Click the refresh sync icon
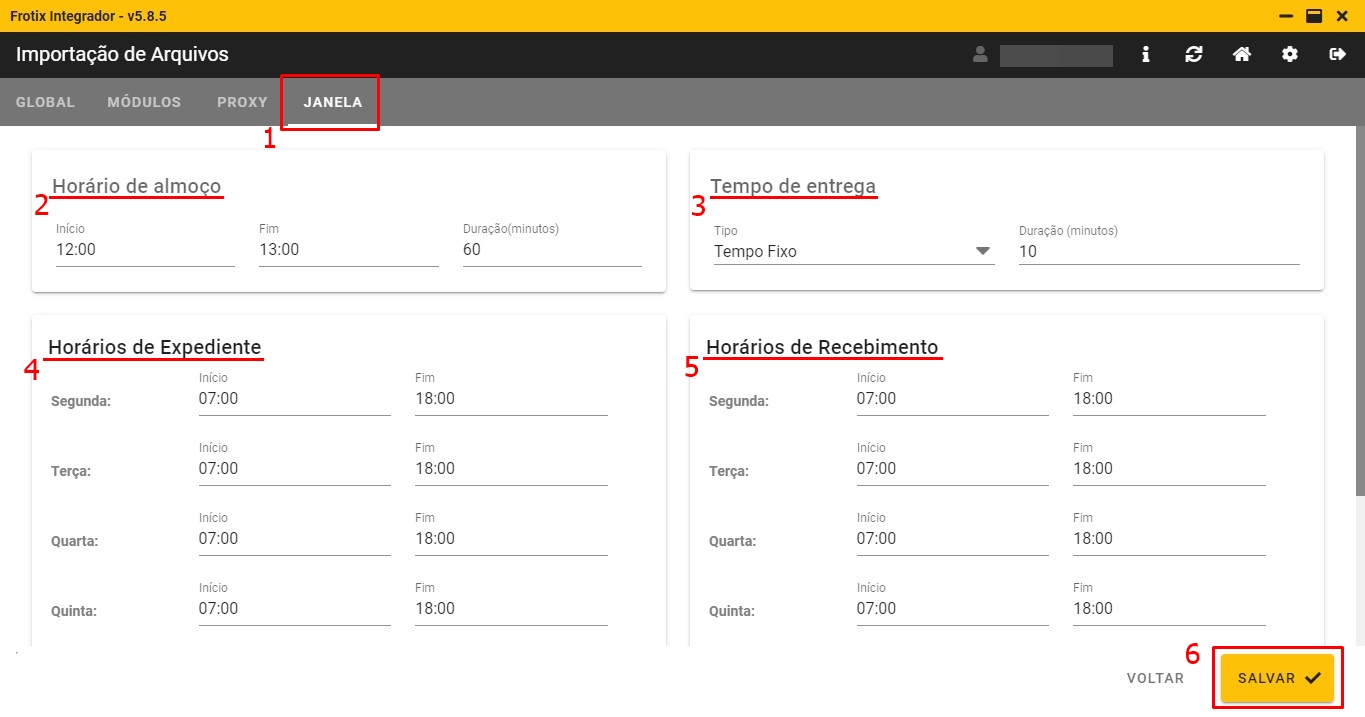Screen dimensions: 1365x717 click(1193, 55)
